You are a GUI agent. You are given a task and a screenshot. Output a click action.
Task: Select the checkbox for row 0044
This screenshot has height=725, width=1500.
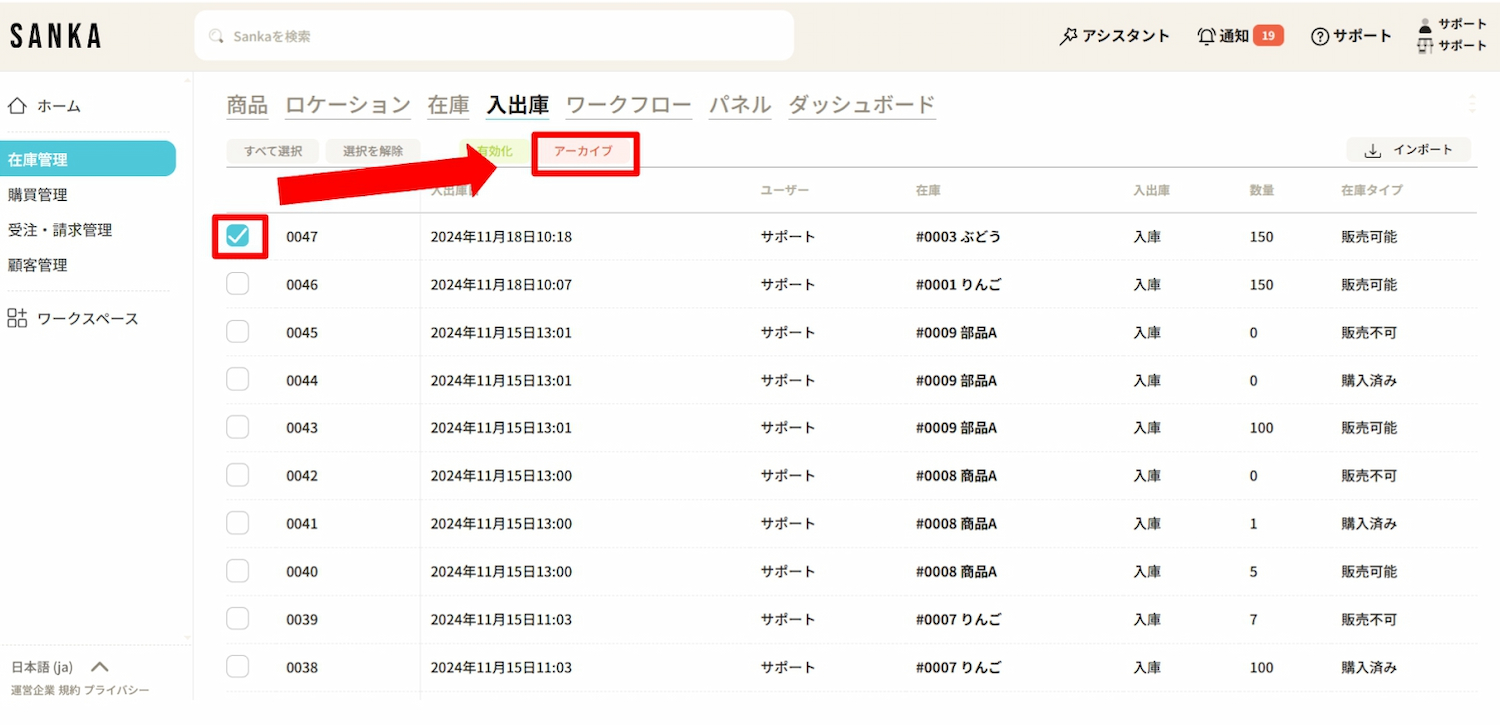(x=238, y=380)
